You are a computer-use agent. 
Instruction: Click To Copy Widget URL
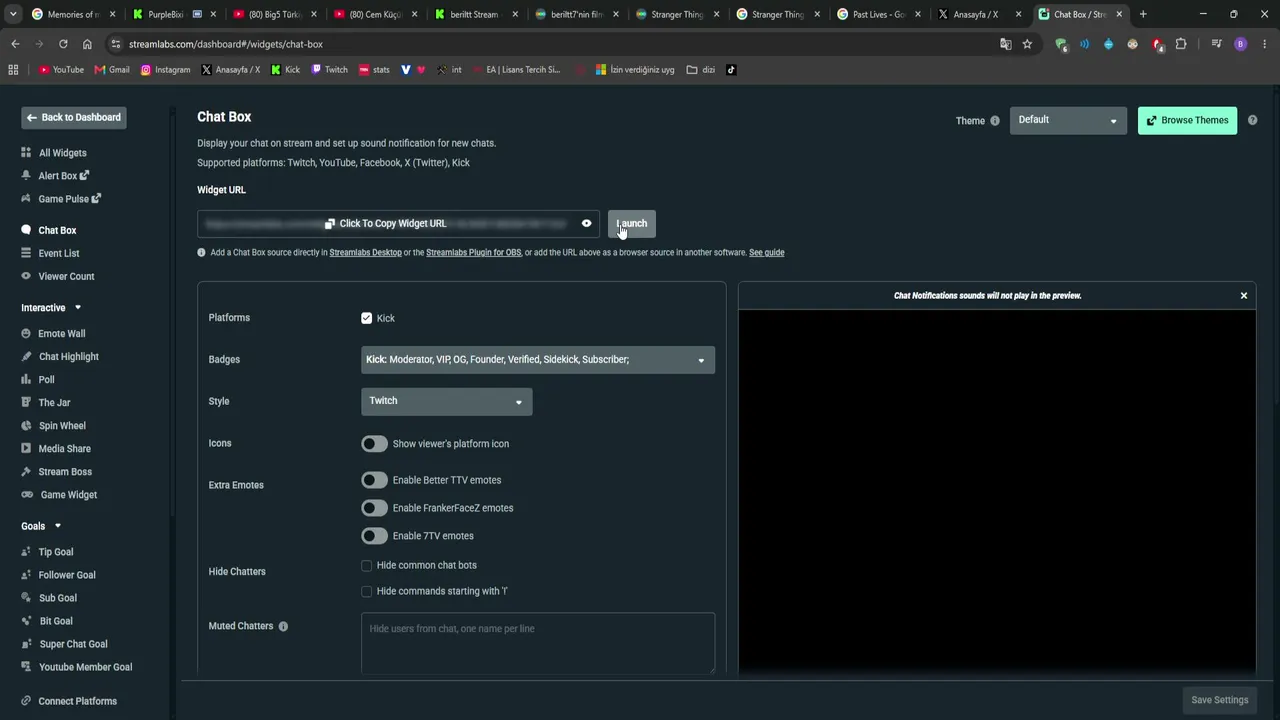386,224
